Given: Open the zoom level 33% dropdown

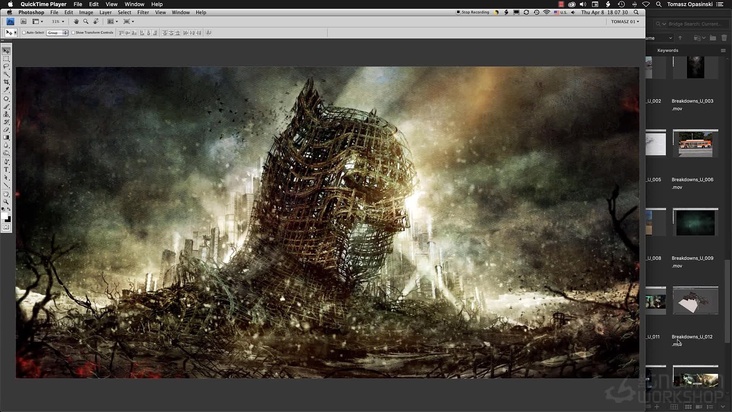Looking at the screenshot, I should (58, 21).
